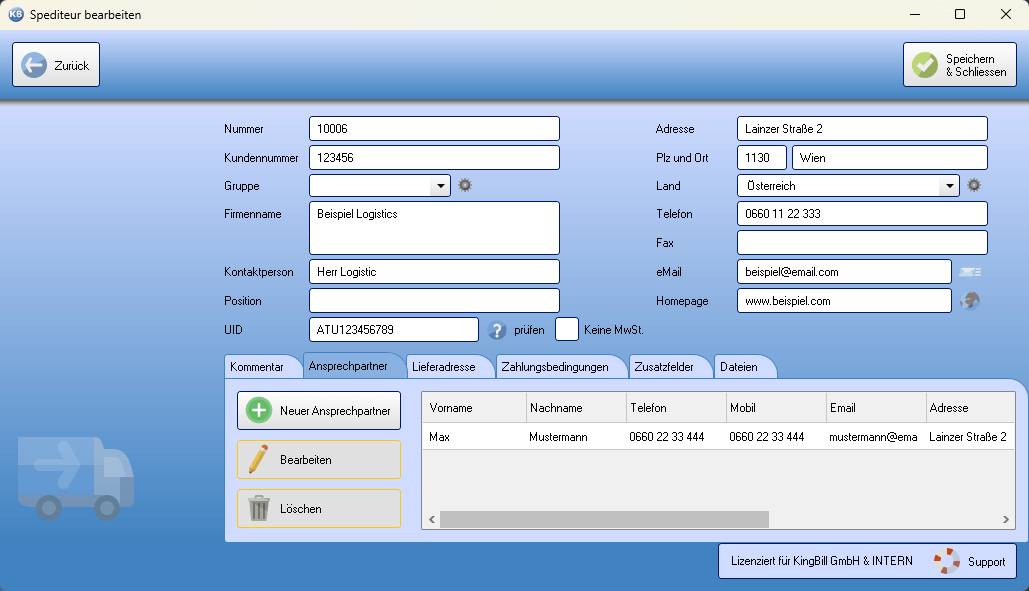1029x591 pixels.
Task: Click the Zurück button
Action: (55, 63)
